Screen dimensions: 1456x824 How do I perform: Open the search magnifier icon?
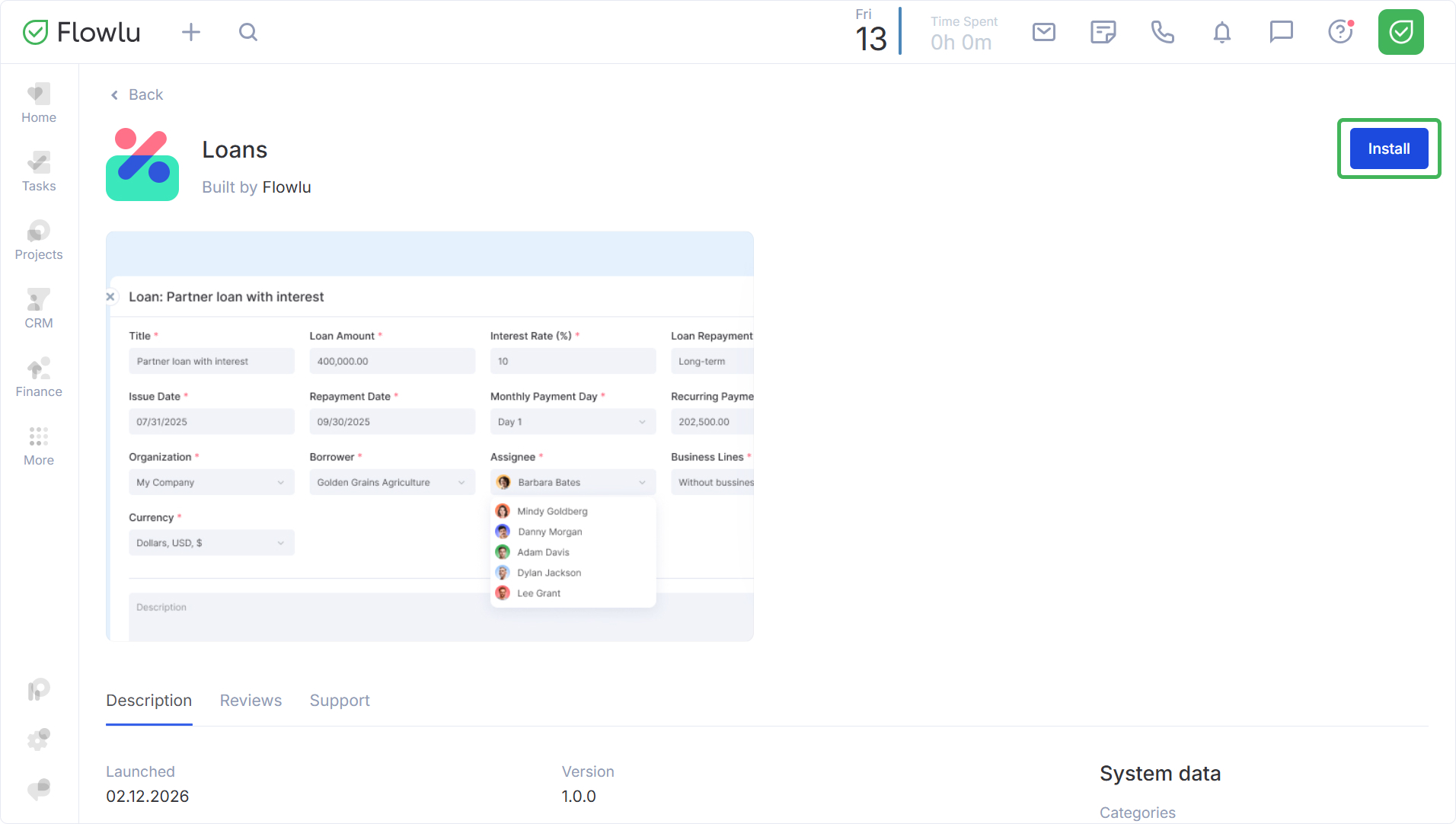(x=248, y=32)
